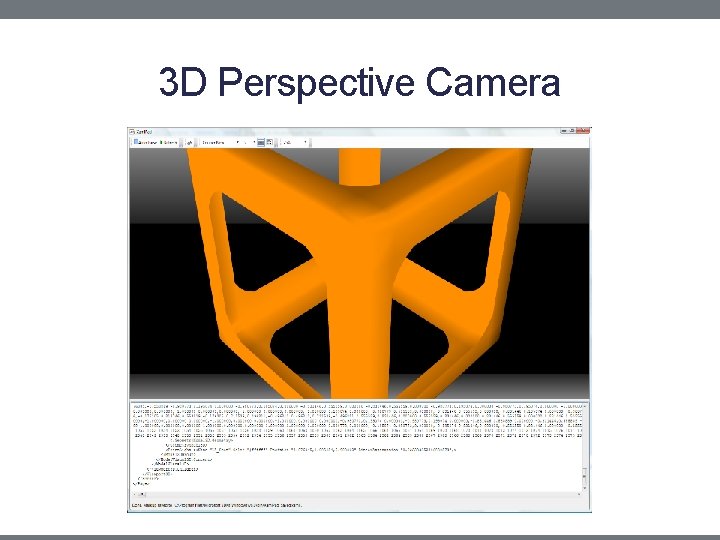Image resolution: width=720 pixels, height=540 pixels.
Task: Click the horizontal scrollbar left arrow in code pane
Action: 135,494
